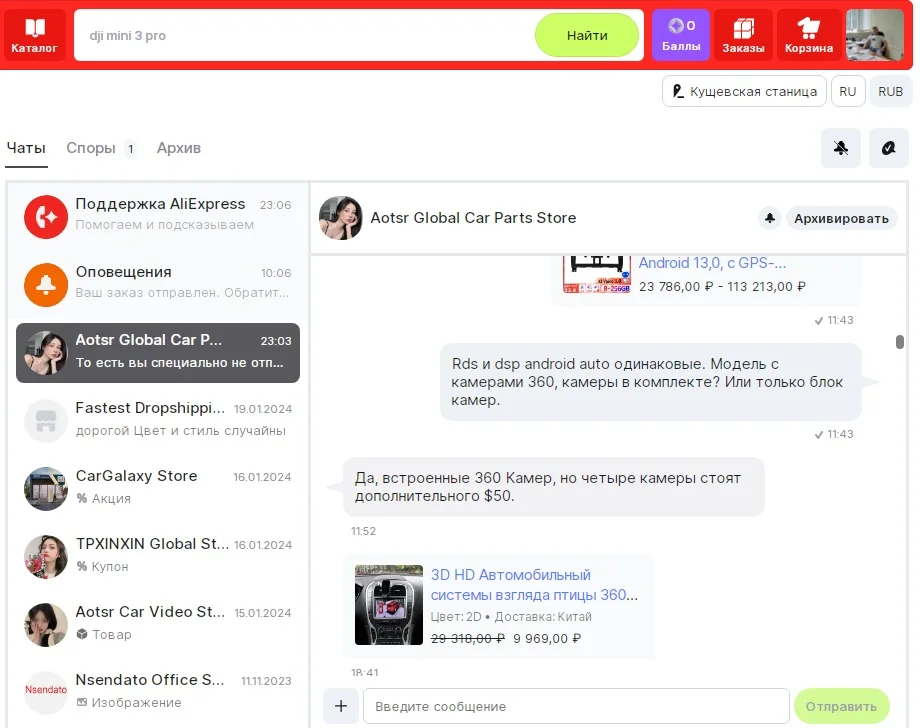Switch to the Архив tab

tap(178, 148)
